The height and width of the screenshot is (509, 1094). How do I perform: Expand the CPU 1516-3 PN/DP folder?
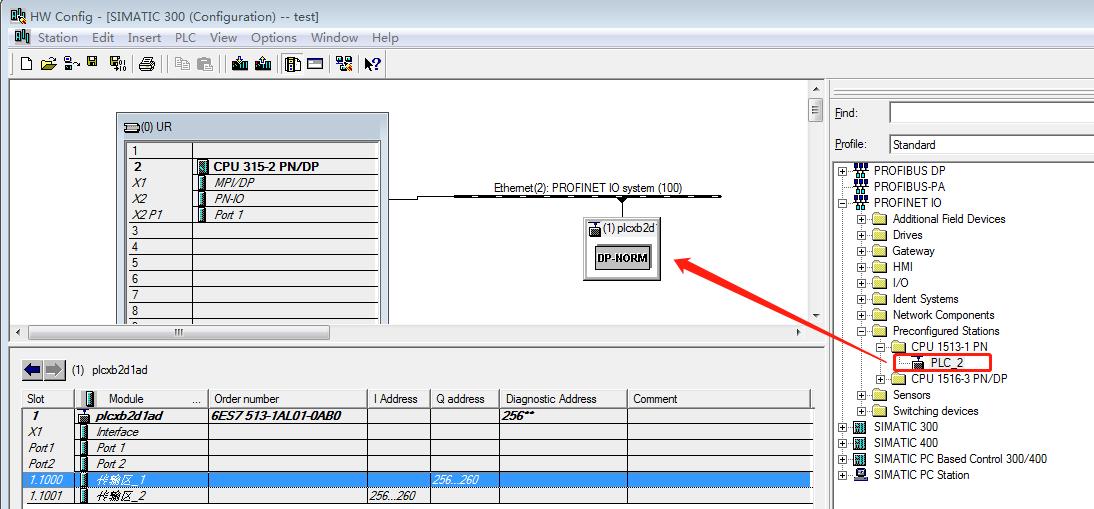[881, 379]
